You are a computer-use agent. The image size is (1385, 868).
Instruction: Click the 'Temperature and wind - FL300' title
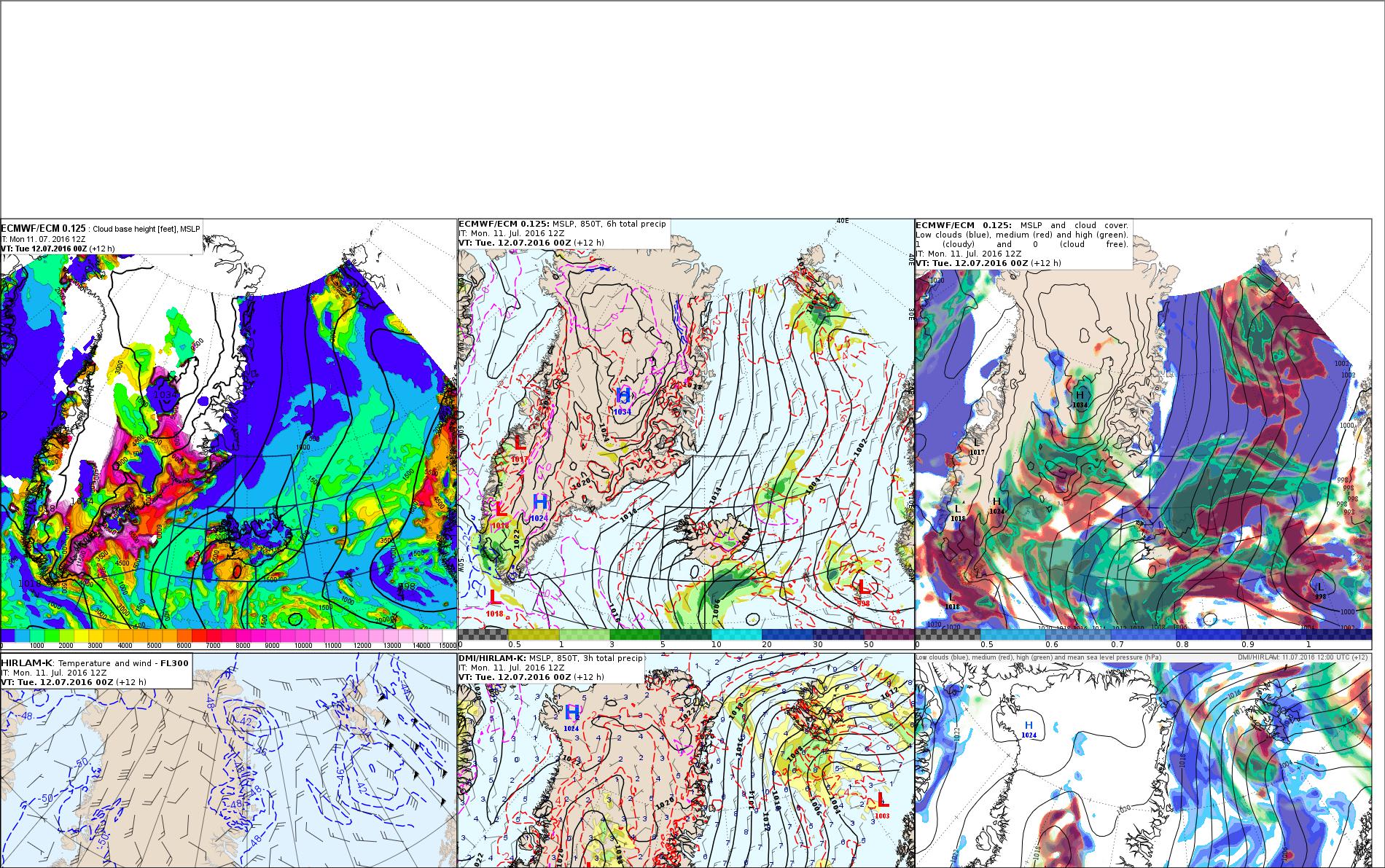pyautogui.click(x=123, y=662)
